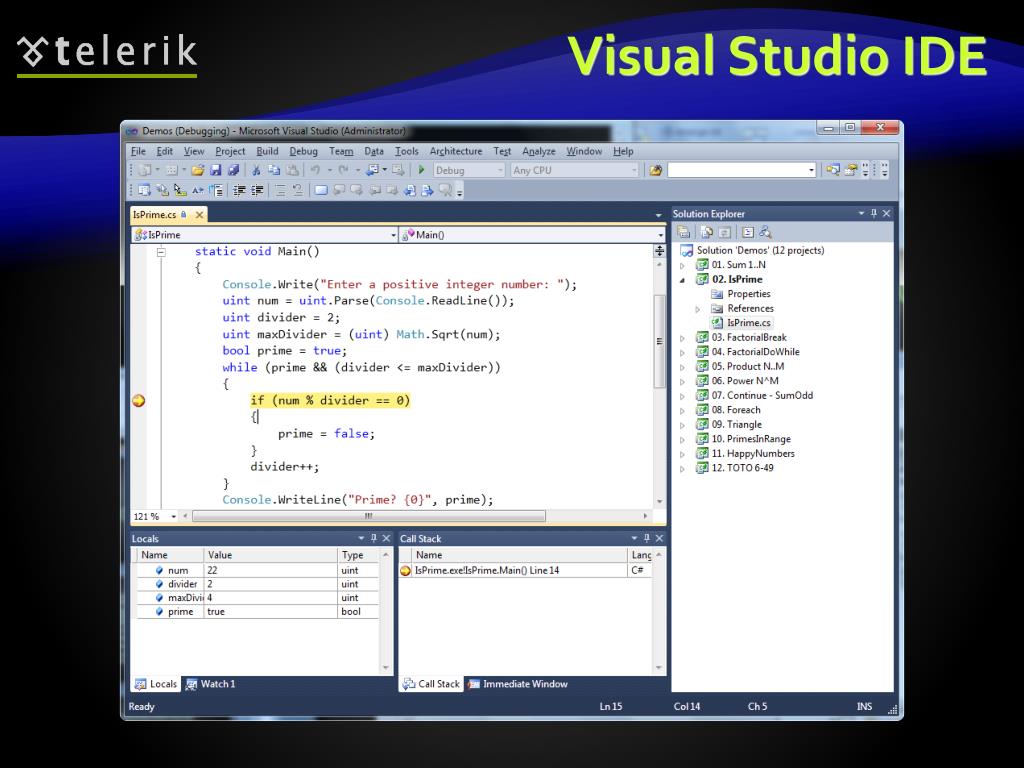Click the breakpoint arrow in the editor margin
Image resolution: width=1024 pixels, height=768 pixels.
pos(138,401)
